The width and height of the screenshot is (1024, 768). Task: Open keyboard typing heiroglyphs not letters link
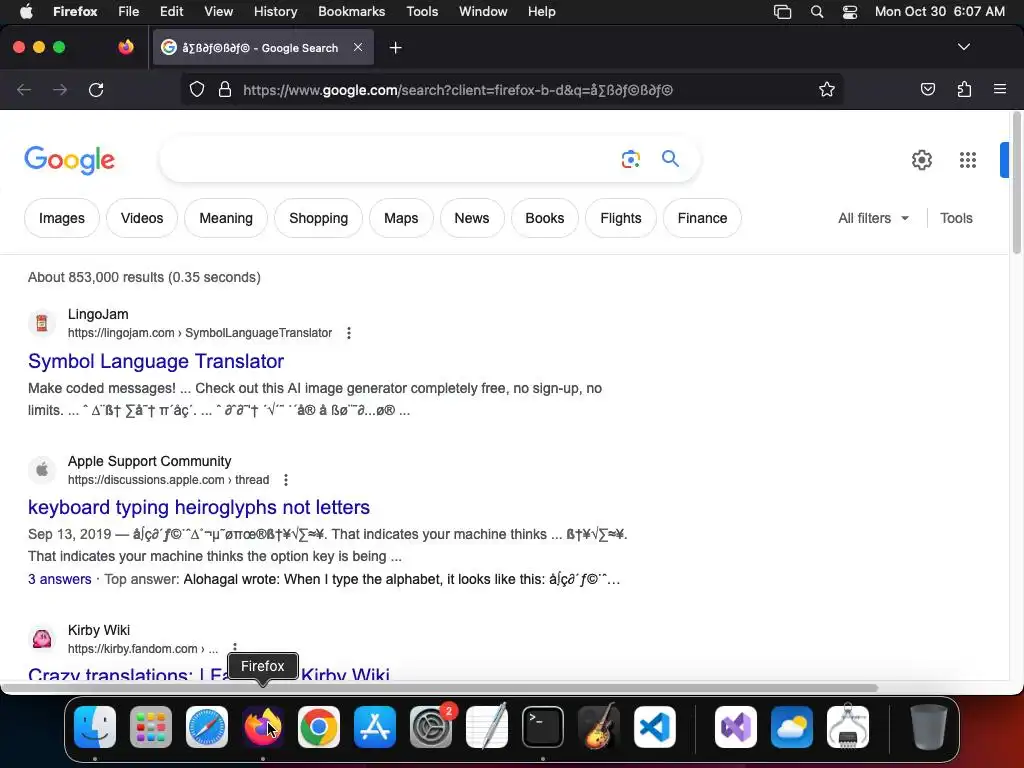(x=199, y=507)
